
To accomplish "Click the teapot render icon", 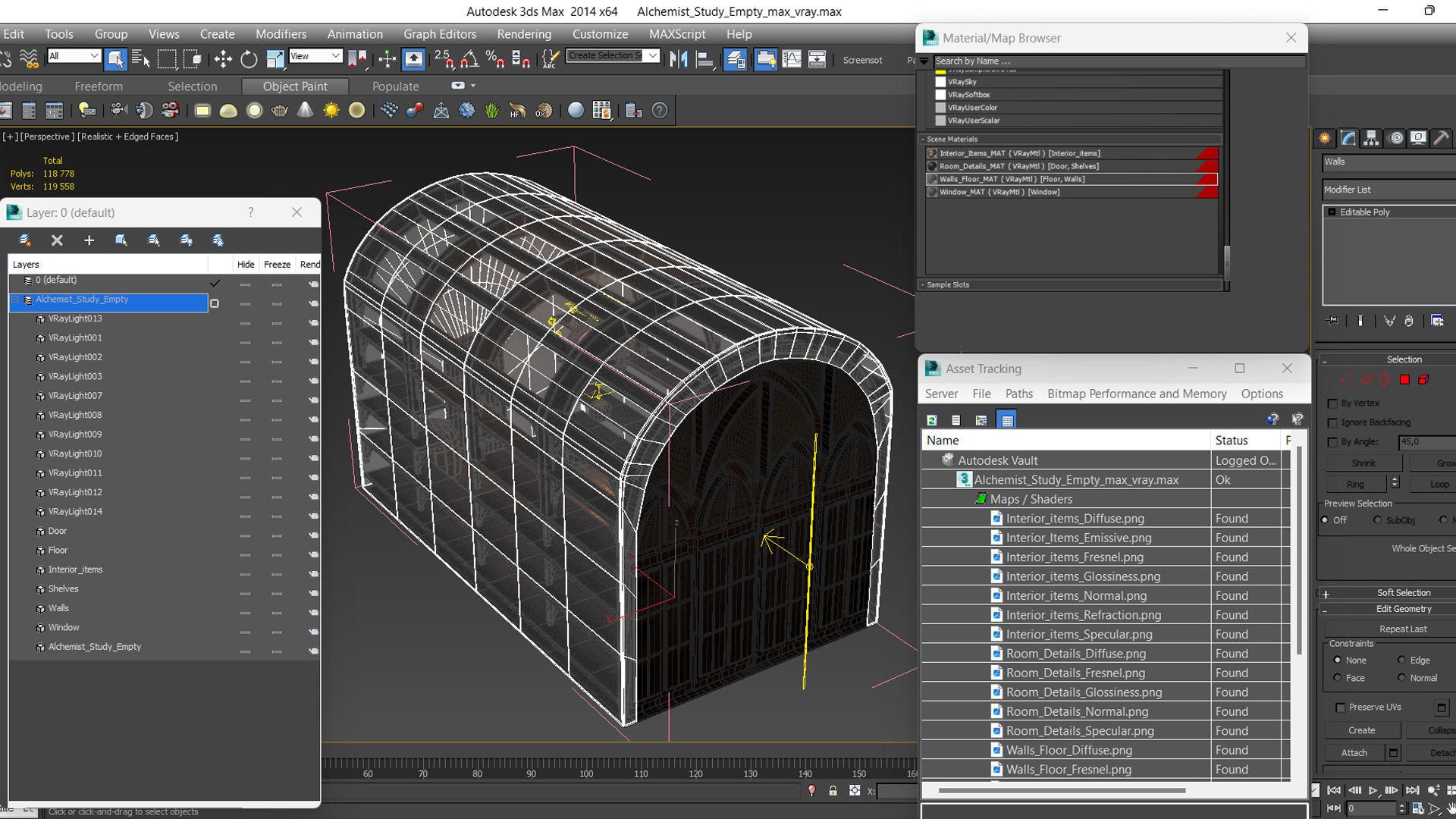I will [280, 111].
